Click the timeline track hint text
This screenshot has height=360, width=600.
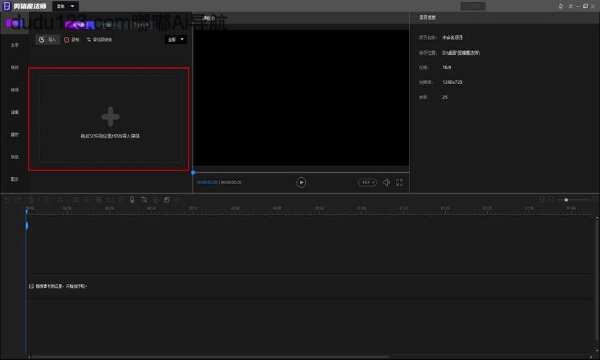(x=58, y=286)
